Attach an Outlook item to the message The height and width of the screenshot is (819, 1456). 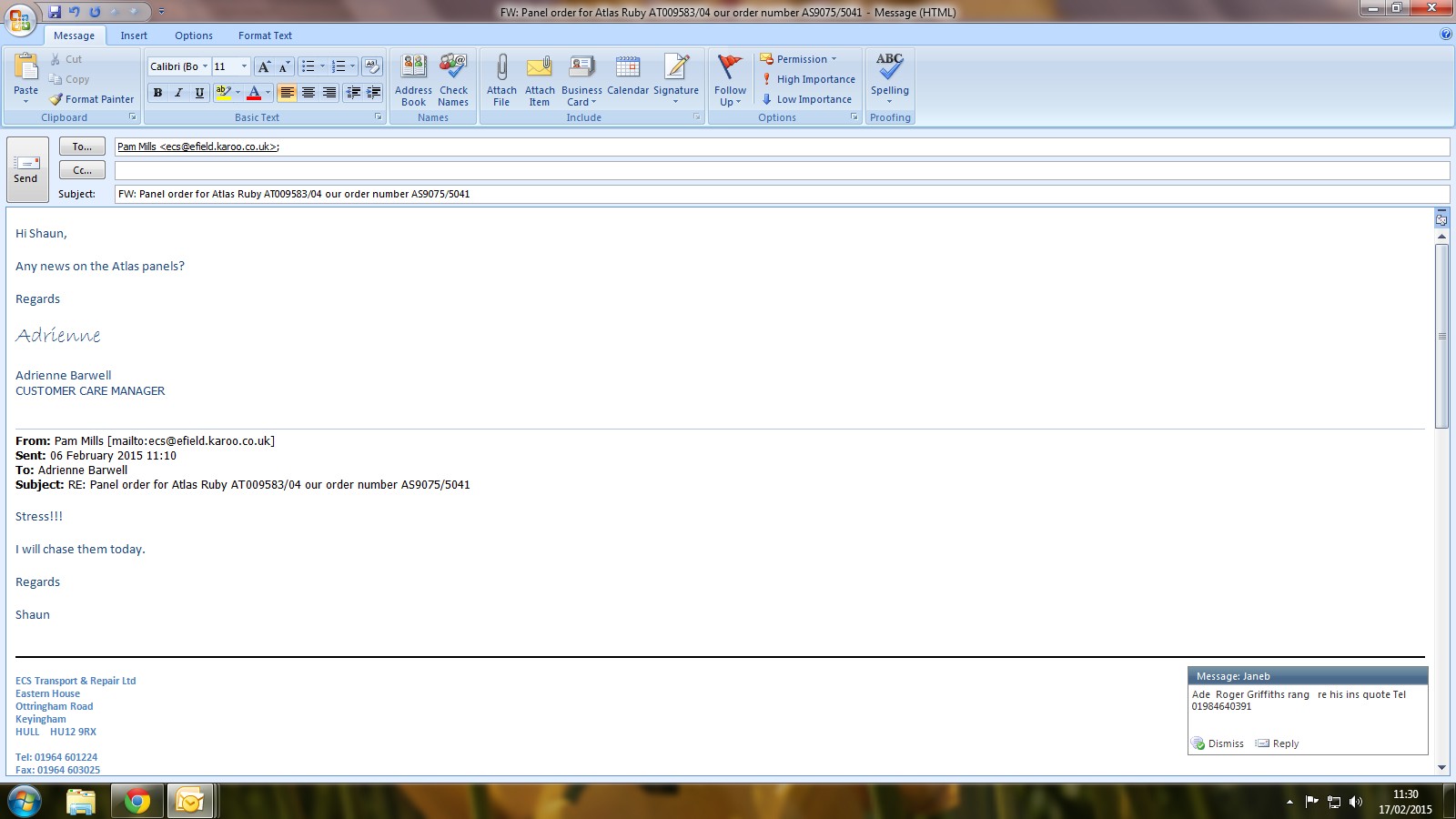point(540,80)
